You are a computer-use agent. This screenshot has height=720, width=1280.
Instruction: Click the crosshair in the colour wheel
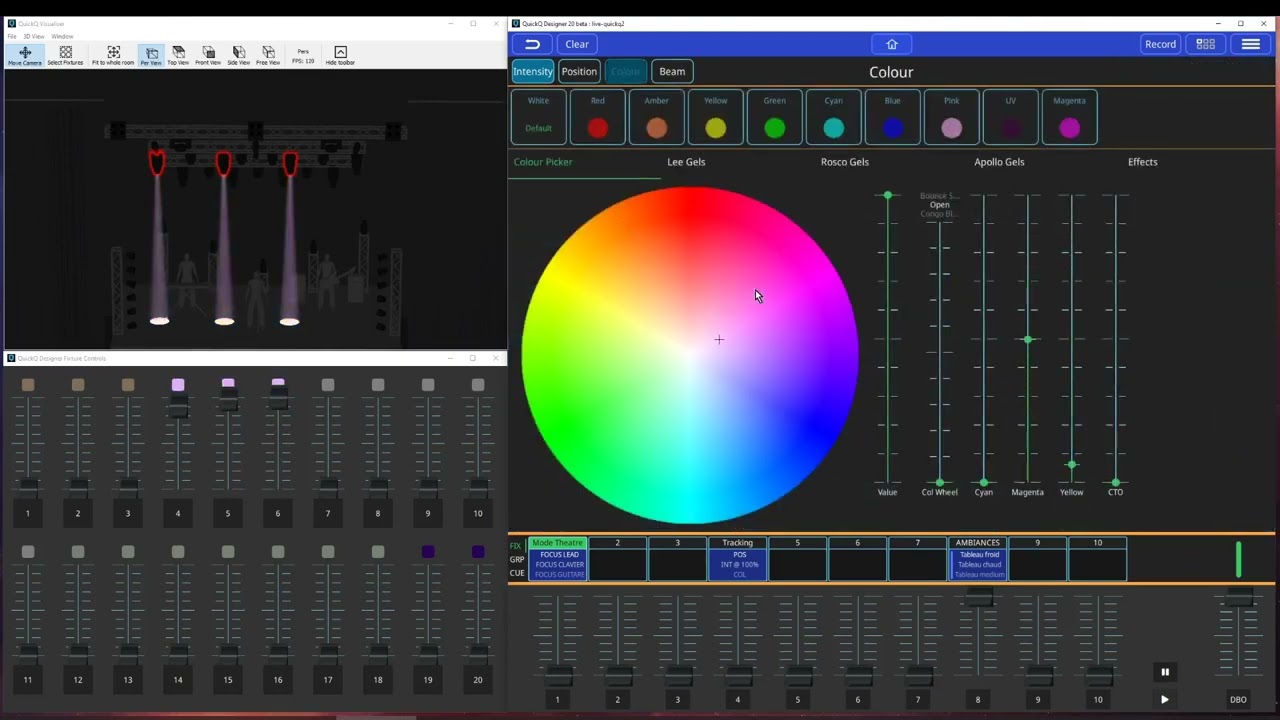click(719, 340)
